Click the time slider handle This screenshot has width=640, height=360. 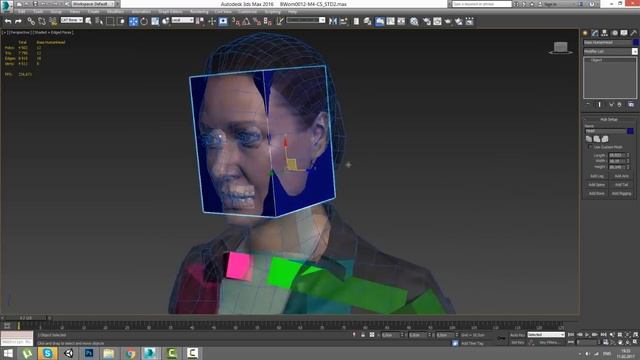[x=26, y=318]
